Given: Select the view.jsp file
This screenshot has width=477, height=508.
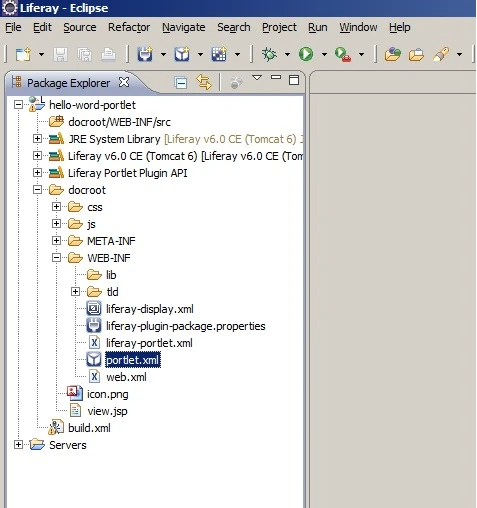Looking at the screenshot, I should tap(107, 411).
